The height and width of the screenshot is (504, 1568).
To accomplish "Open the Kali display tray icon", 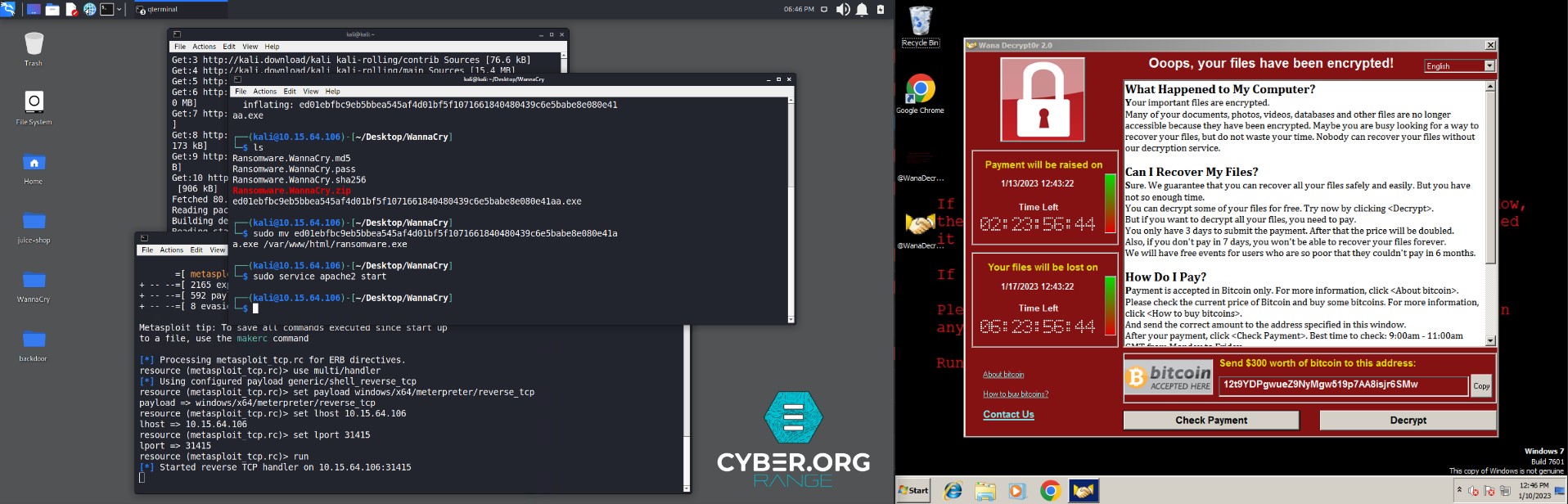I will 824,10.
